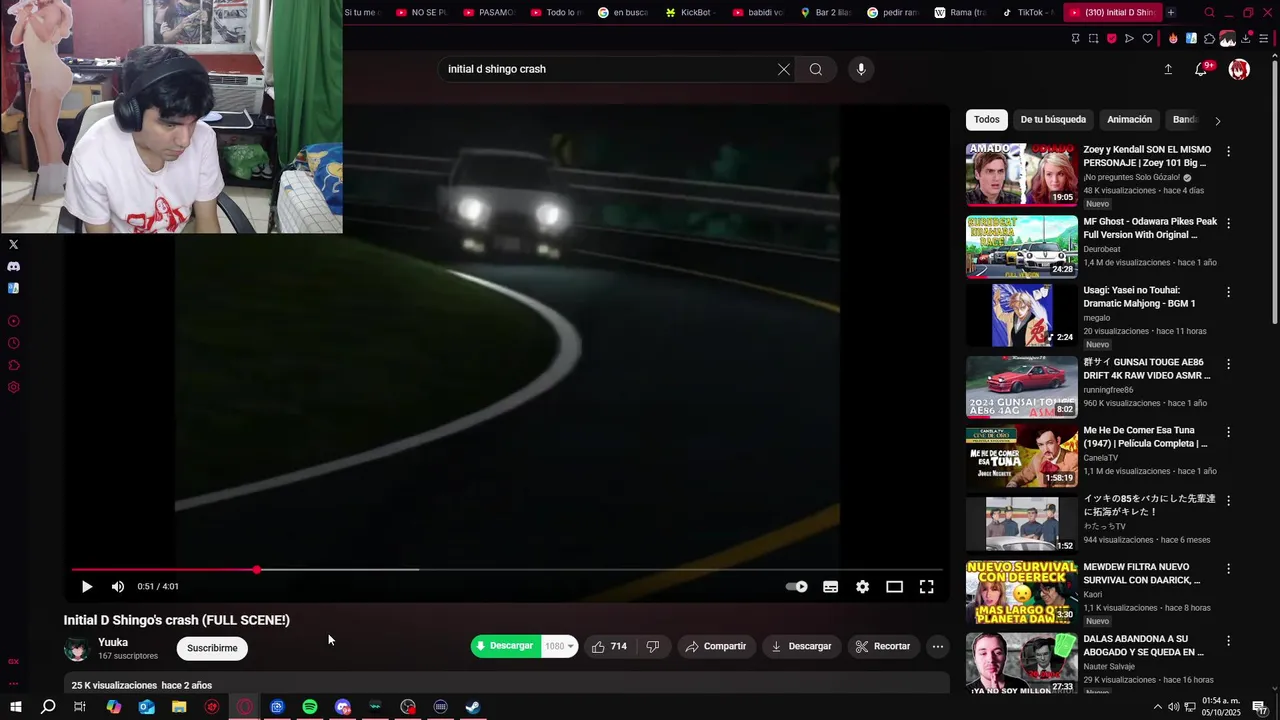Open video player settings gear
The image size is (1280, 720).
coord(862,587)
